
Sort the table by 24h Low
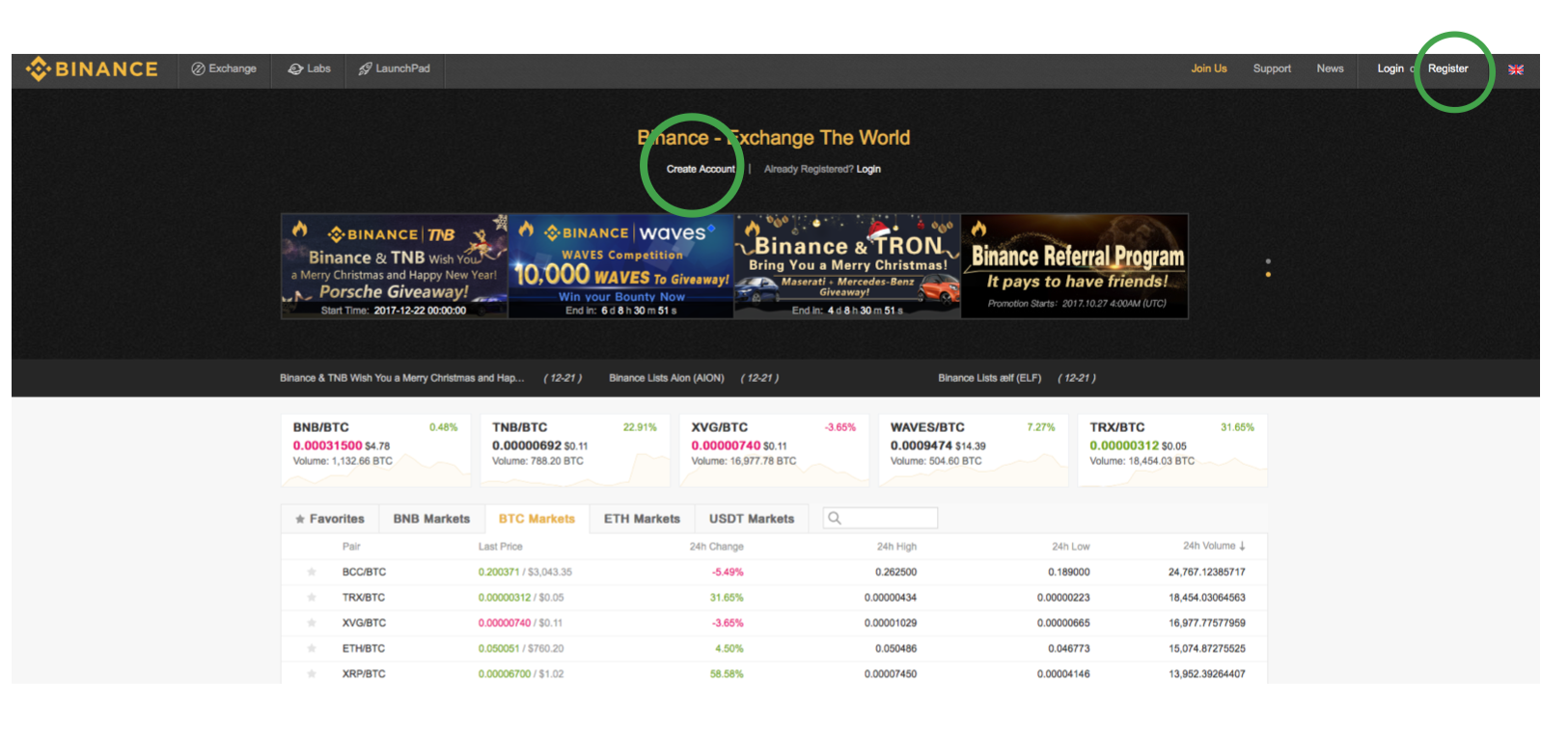pyautogui.click(x=1071, y=547)
